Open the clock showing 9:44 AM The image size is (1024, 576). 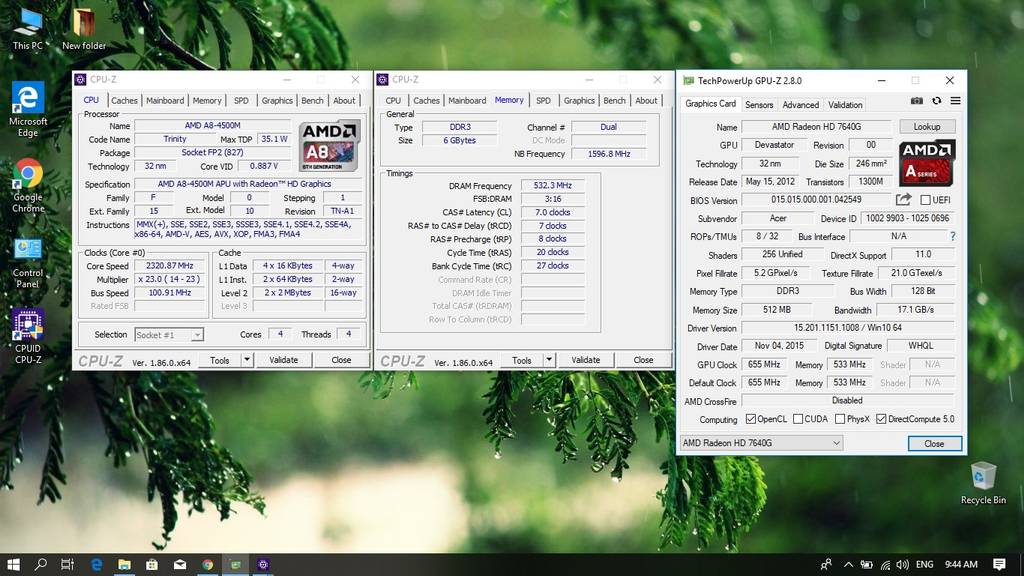pyautogui.click(x=961, y=564)
